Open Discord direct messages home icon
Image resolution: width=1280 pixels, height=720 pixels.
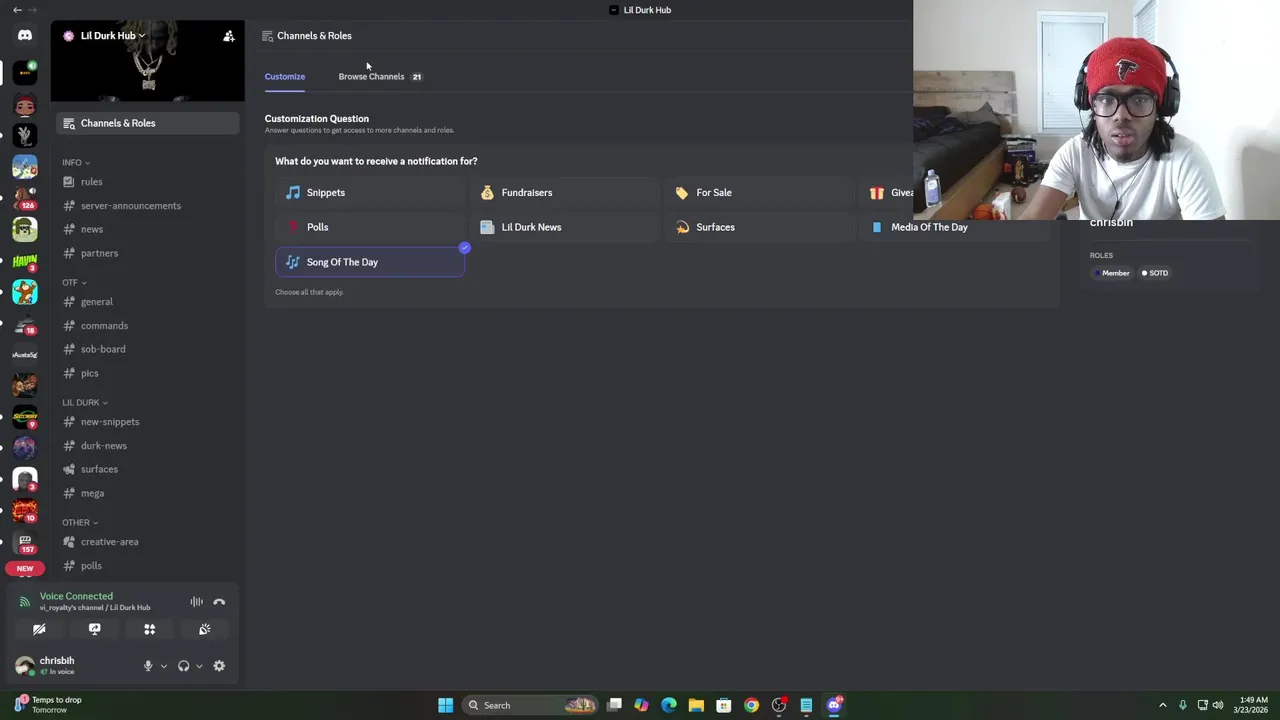(x=25, y=36)
